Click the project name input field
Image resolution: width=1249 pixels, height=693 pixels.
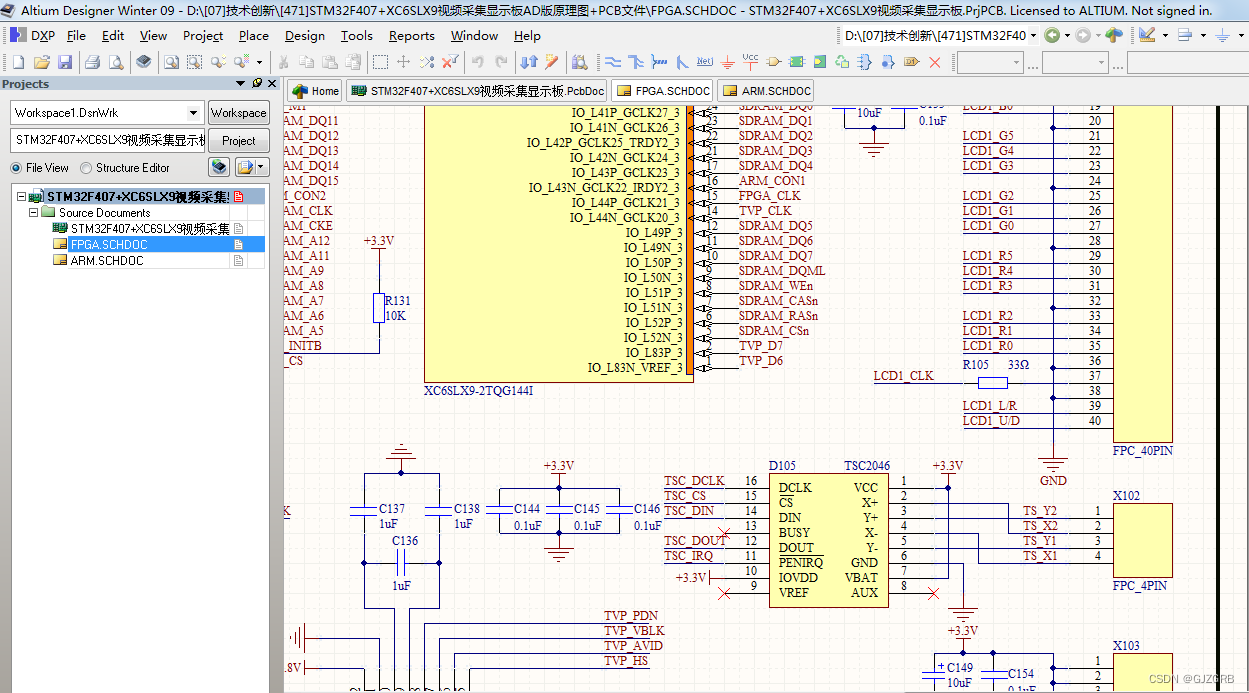point(107,140)
